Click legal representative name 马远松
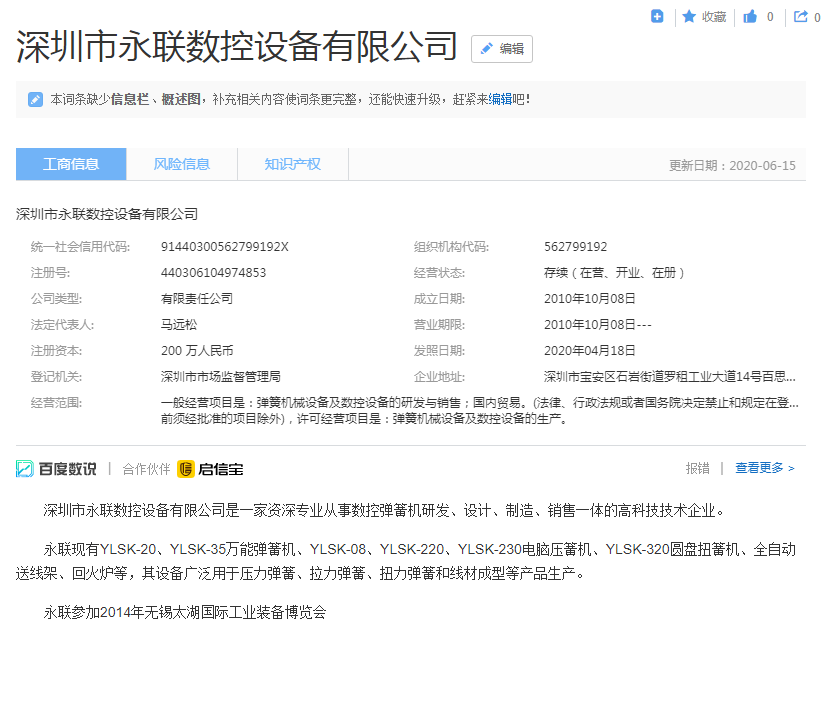 click(x=180, y=325)
